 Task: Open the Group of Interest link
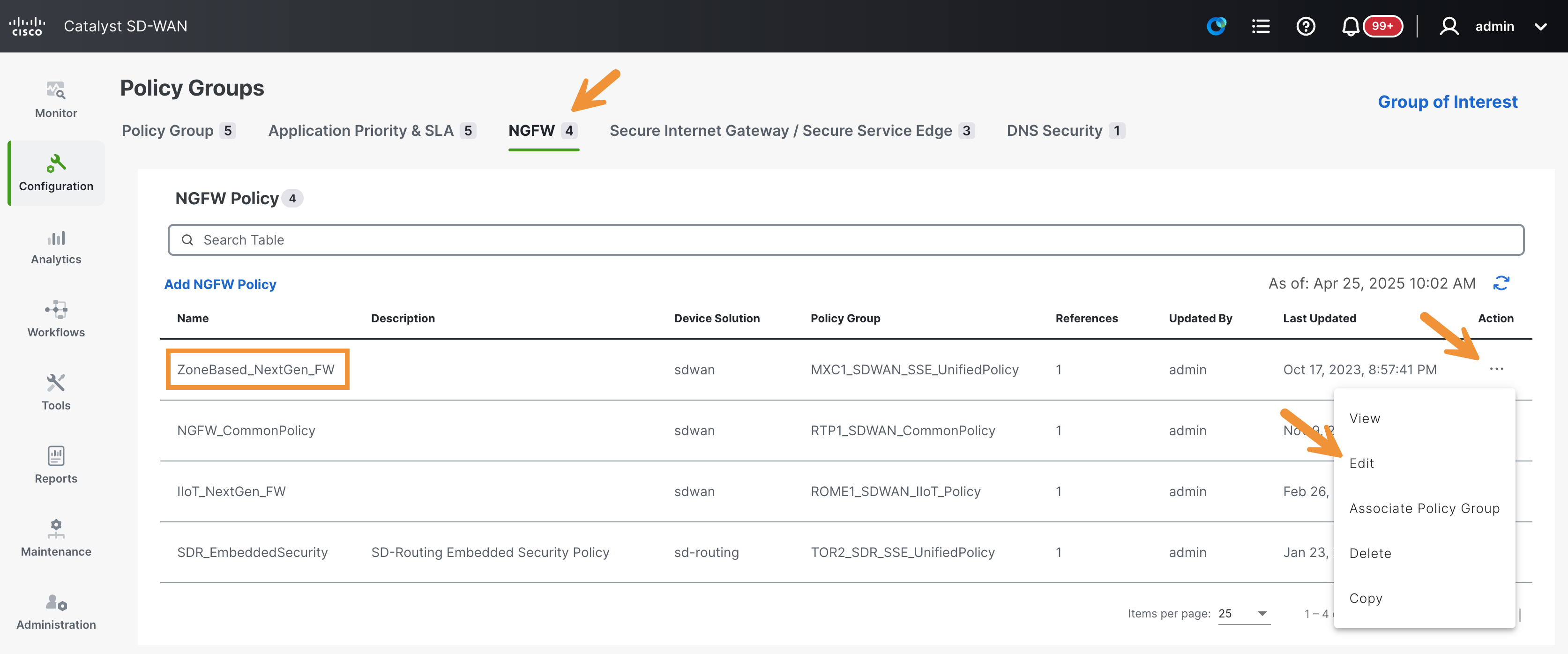(x=1448, y=102)
